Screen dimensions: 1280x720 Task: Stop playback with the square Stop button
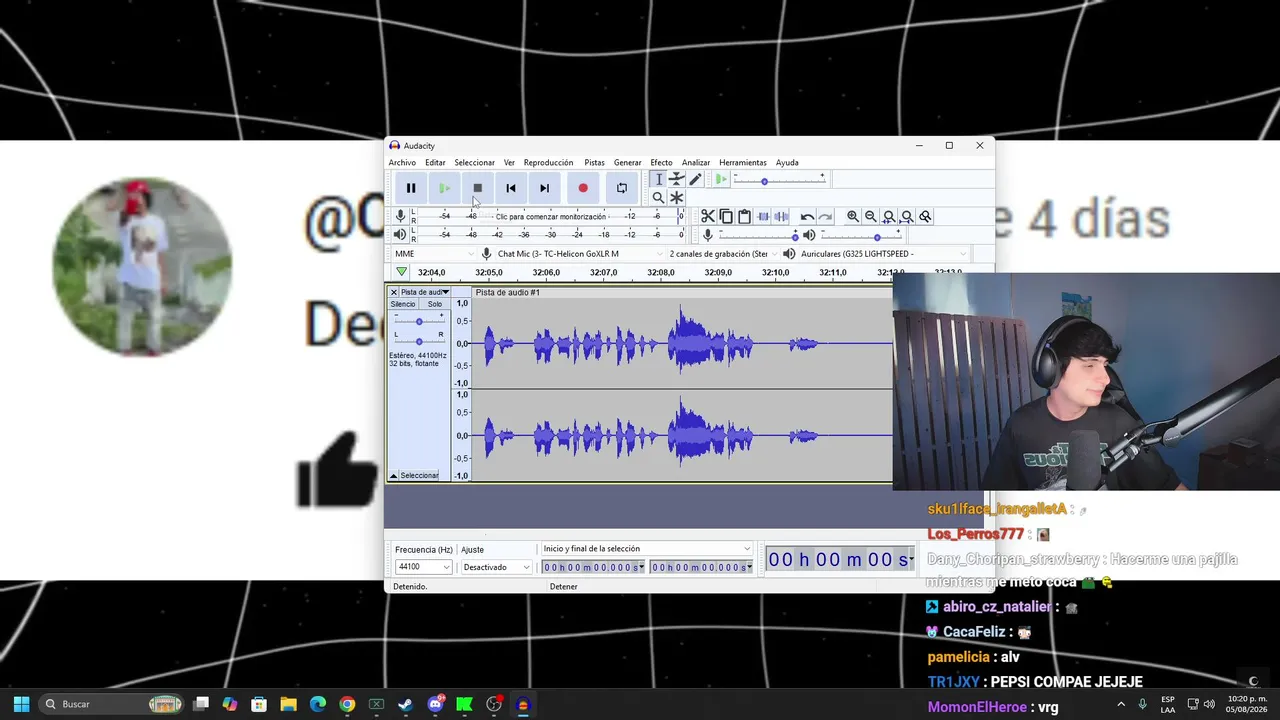coord(477,188)
